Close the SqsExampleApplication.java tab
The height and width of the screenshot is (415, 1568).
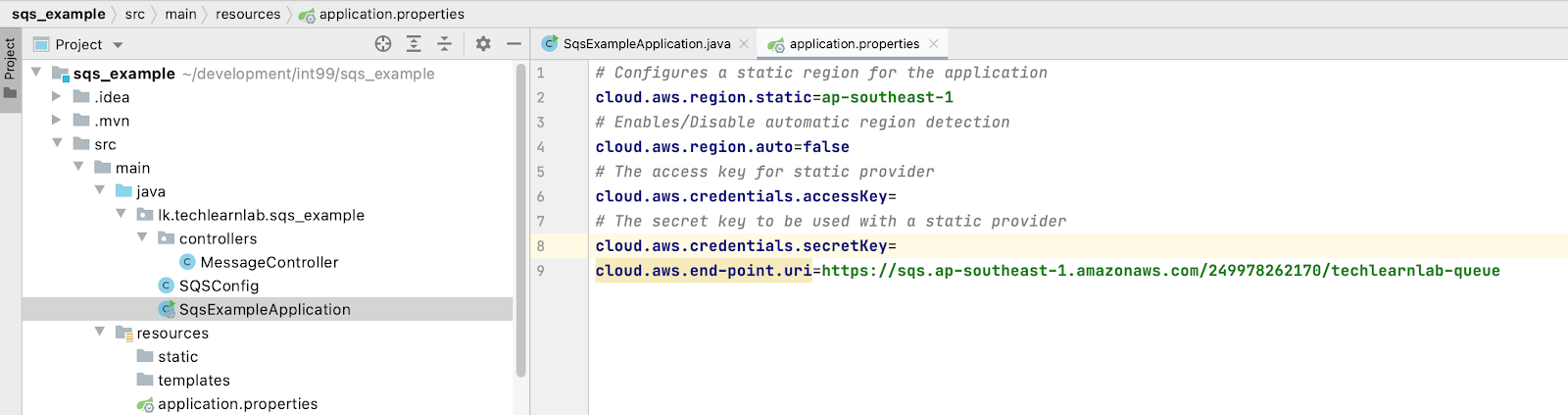pos(744,44)
